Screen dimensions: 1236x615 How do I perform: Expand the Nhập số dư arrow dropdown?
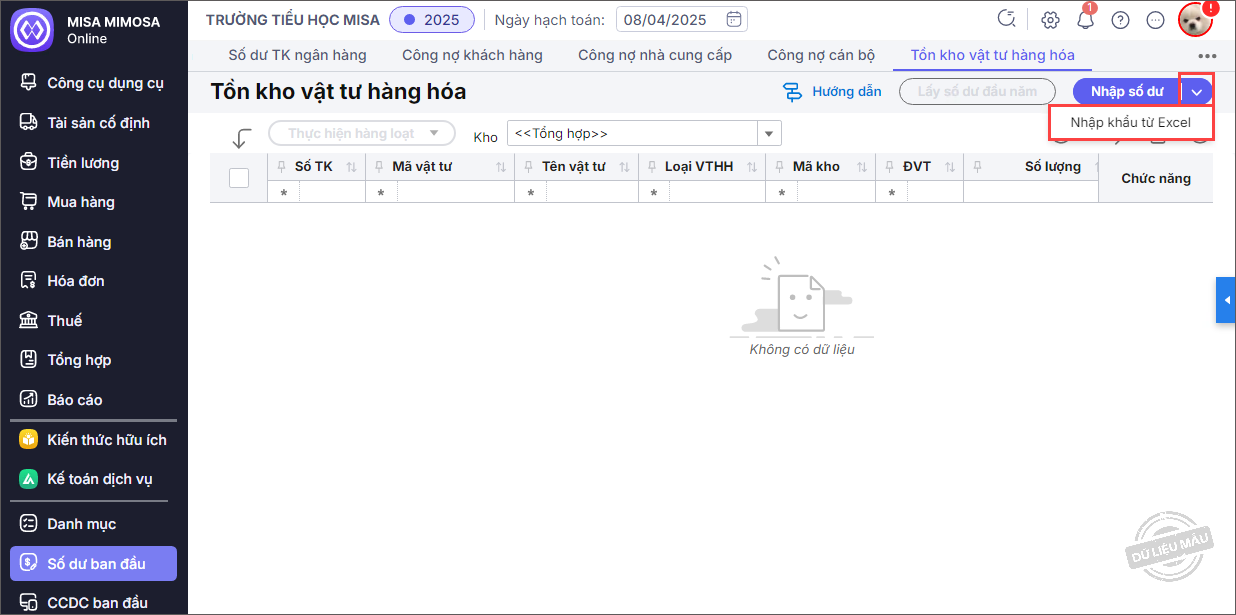click(x=1197, y=92)
